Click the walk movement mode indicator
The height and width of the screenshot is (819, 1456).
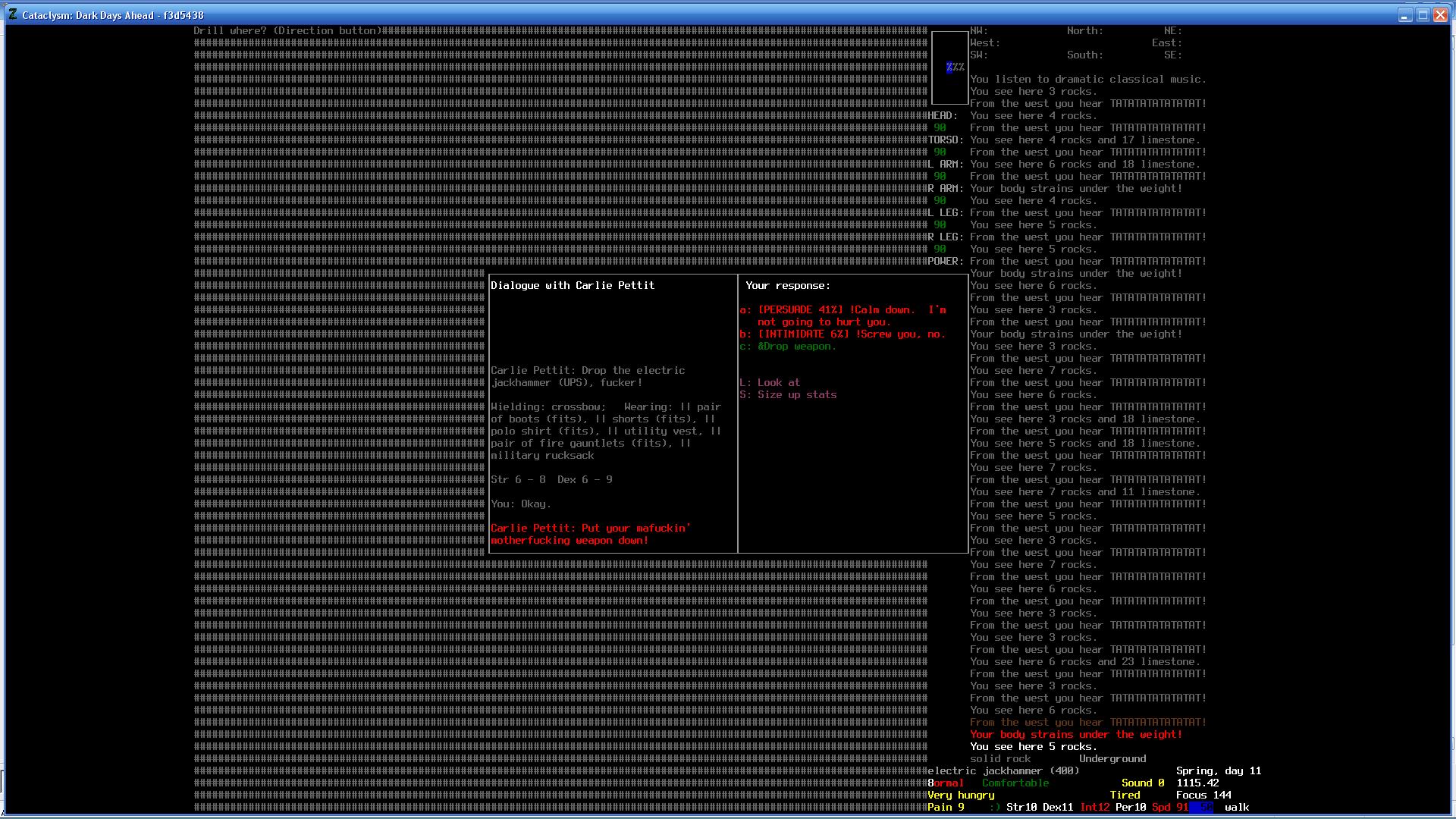pos(1237,808)
